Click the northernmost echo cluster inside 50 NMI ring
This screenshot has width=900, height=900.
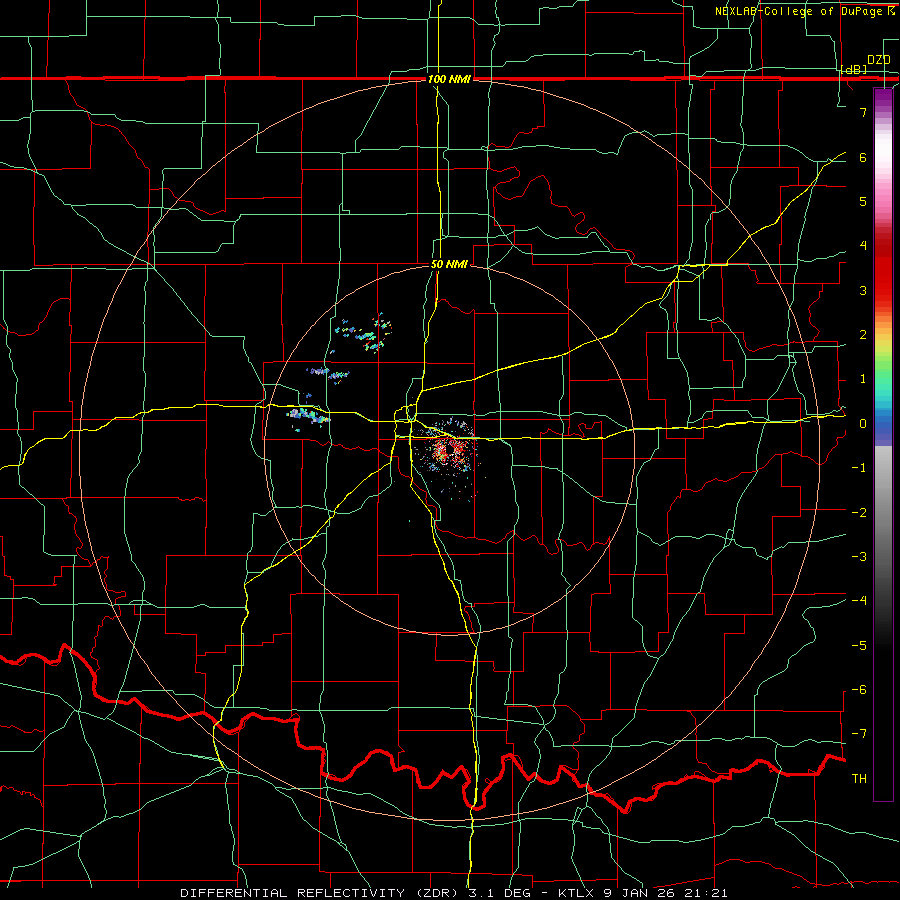click(365, 334)
